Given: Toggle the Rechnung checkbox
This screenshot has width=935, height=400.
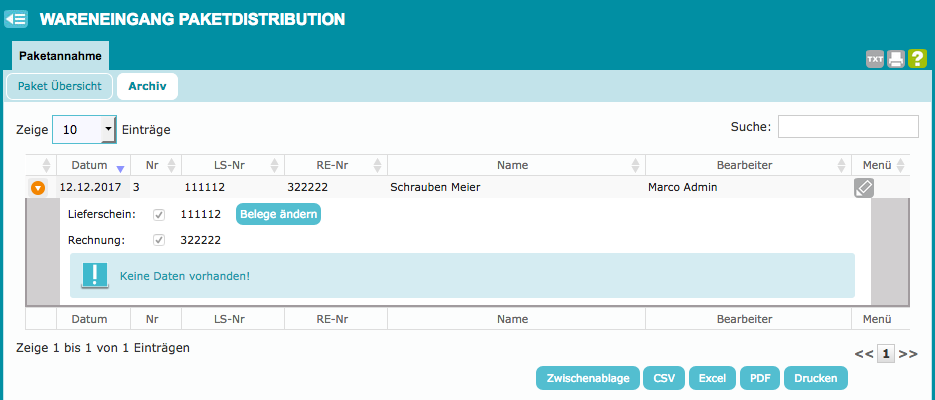Looking at the screenshot, I should (158, 240).
